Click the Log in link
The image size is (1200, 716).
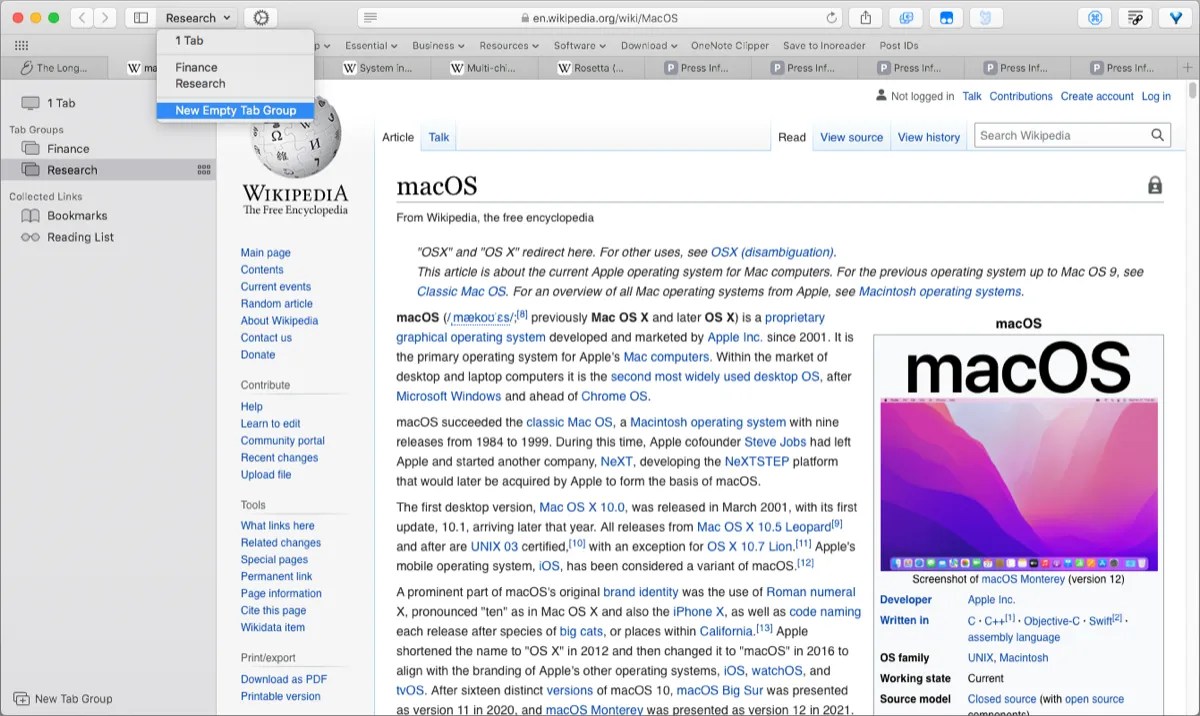pyautogui.click(x=1156, y=96)
